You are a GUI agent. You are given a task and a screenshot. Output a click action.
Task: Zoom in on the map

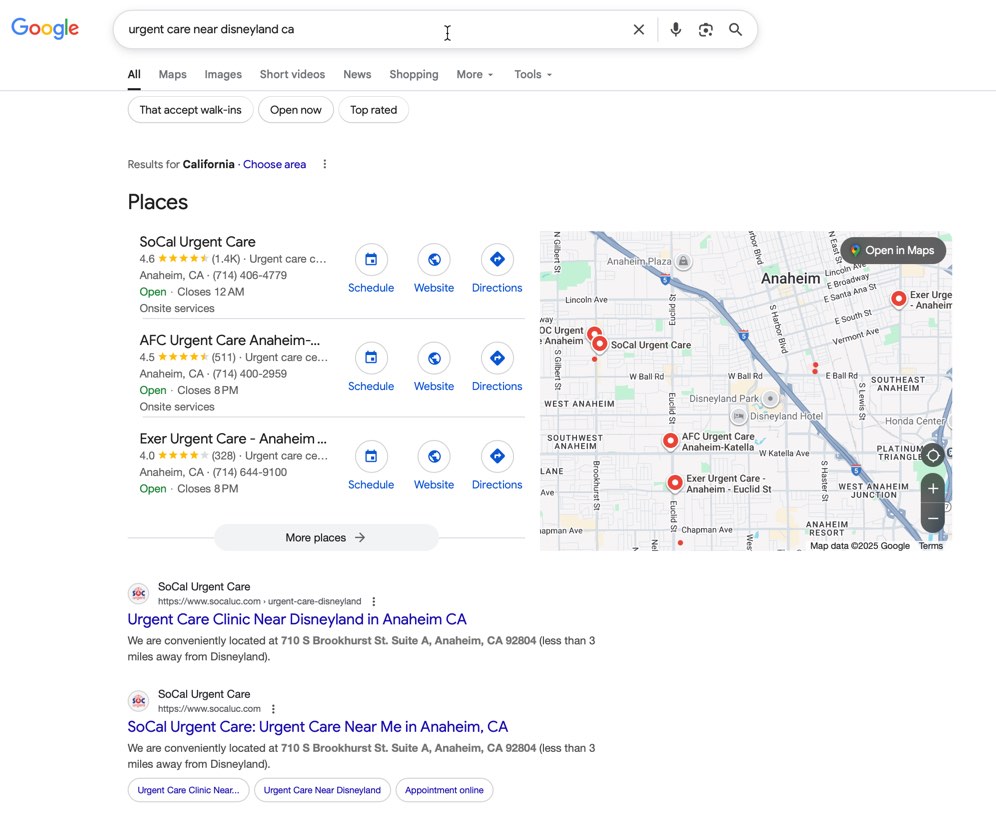pyautogui.click(x=933, y=489)
